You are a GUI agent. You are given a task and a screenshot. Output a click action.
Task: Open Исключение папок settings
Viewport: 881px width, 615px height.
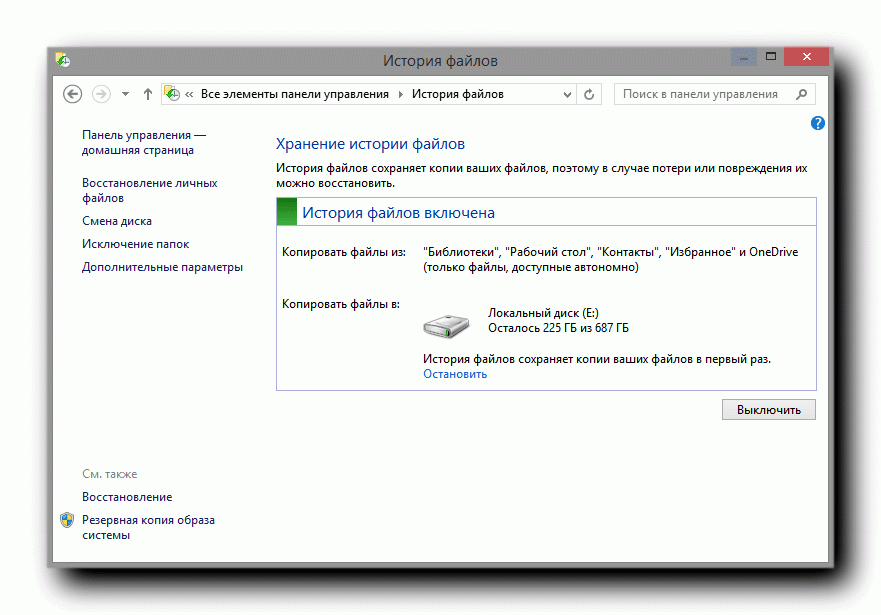[135, 244]
